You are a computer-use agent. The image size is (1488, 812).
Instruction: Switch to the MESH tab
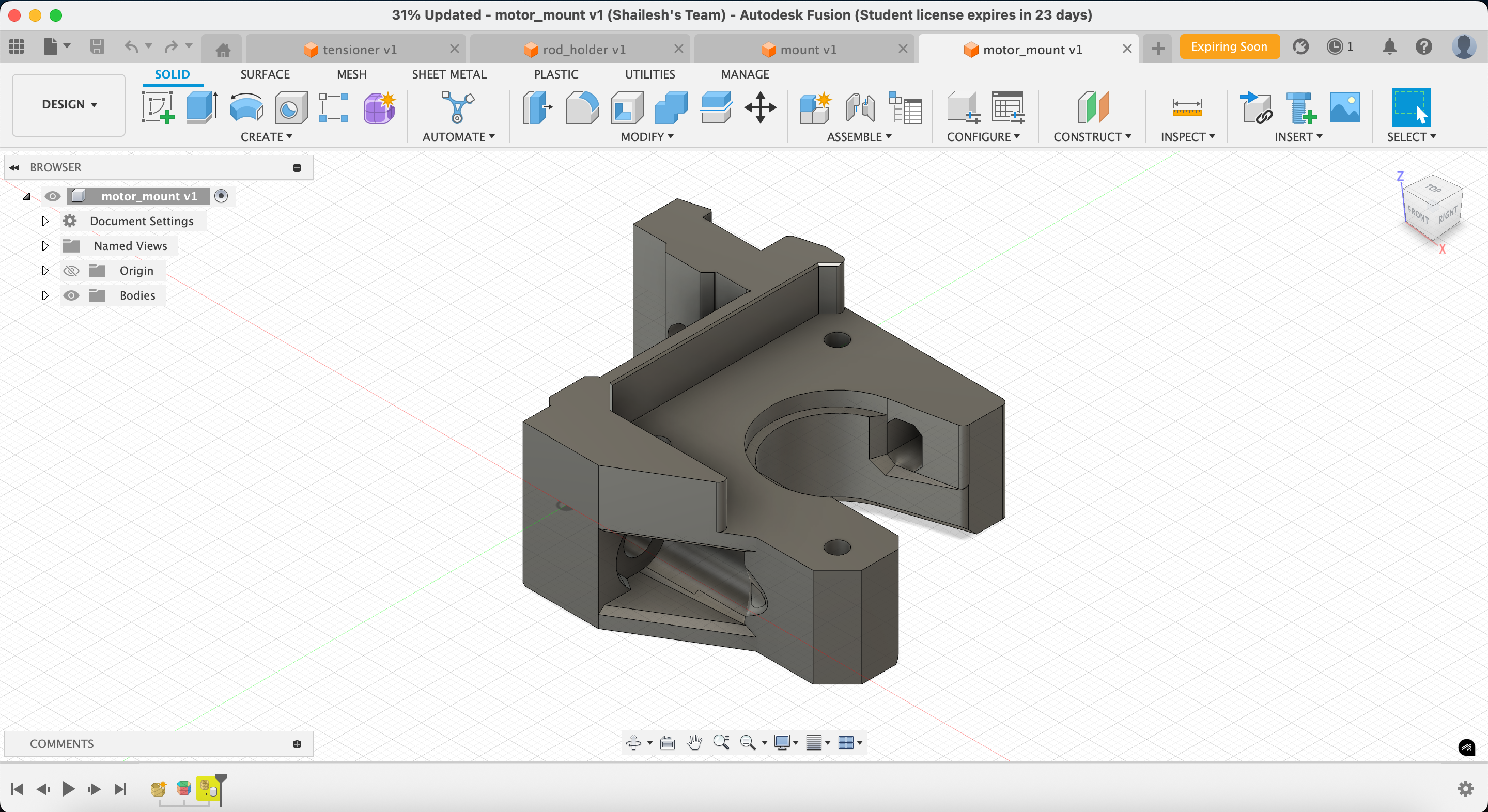(x=352, y=74)
